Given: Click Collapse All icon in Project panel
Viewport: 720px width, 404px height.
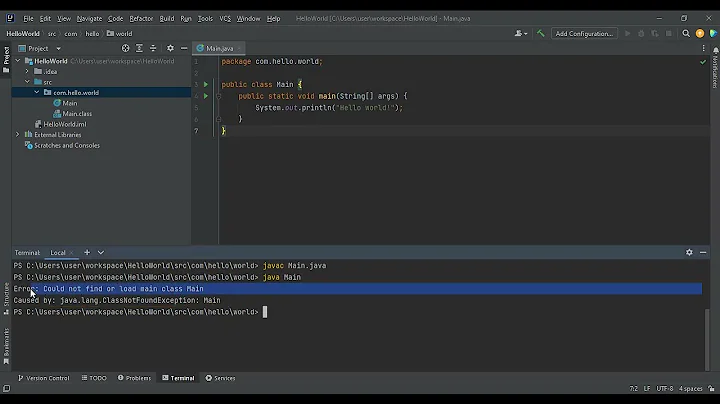Looking at the screenshot, I should pos(153,48).
